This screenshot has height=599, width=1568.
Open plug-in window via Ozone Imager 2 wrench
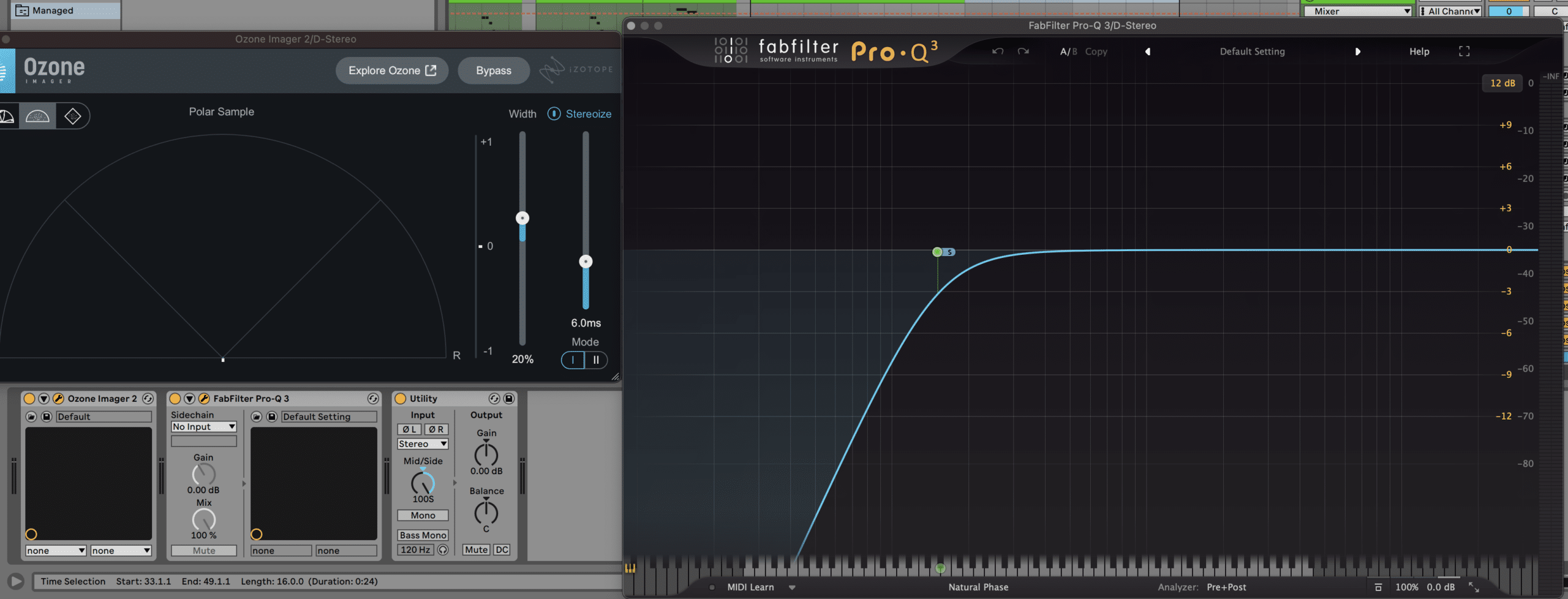59,399
